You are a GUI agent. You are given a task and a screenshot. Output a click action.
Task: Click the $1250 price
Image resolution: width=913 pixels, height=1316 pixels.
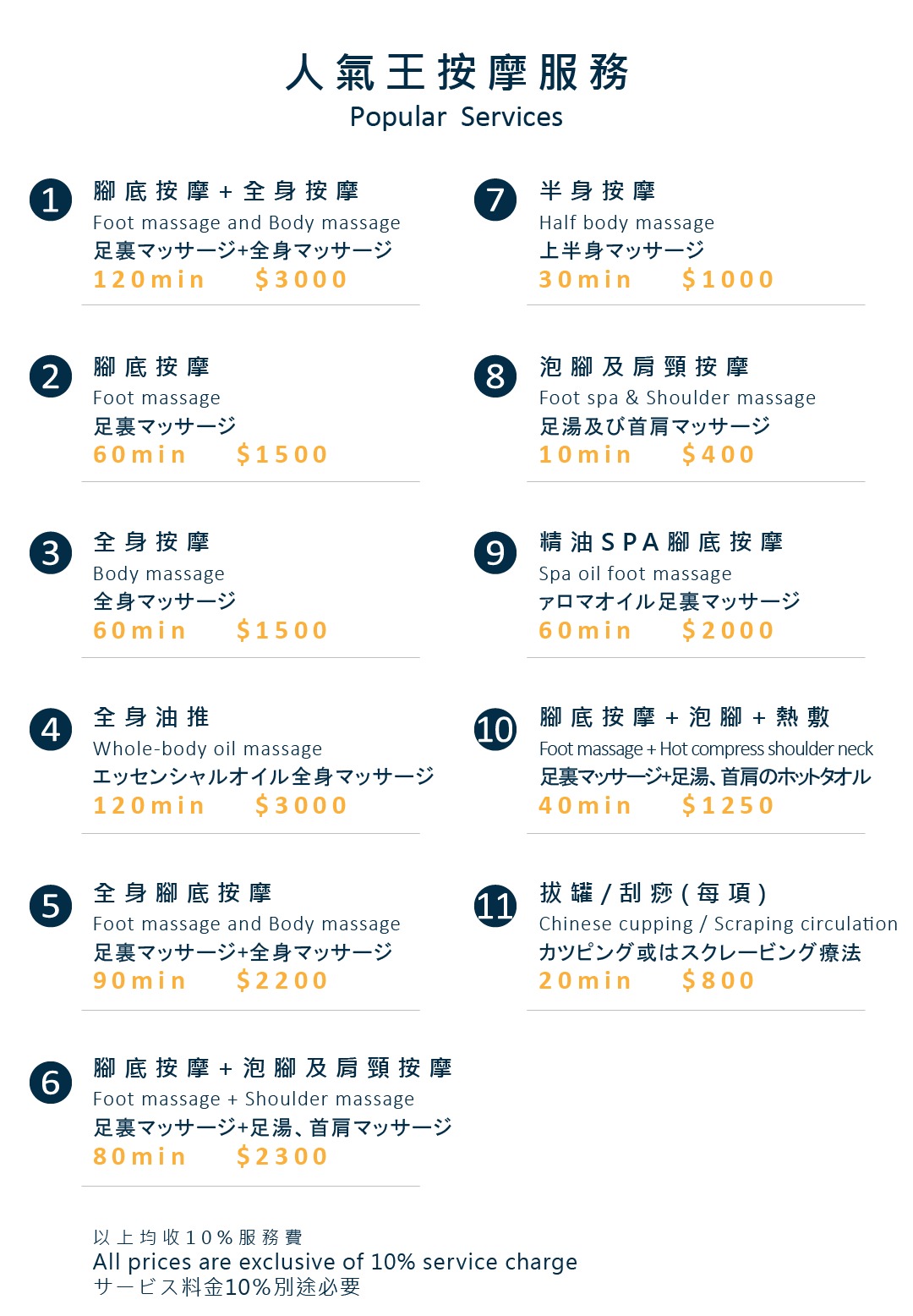728,805
